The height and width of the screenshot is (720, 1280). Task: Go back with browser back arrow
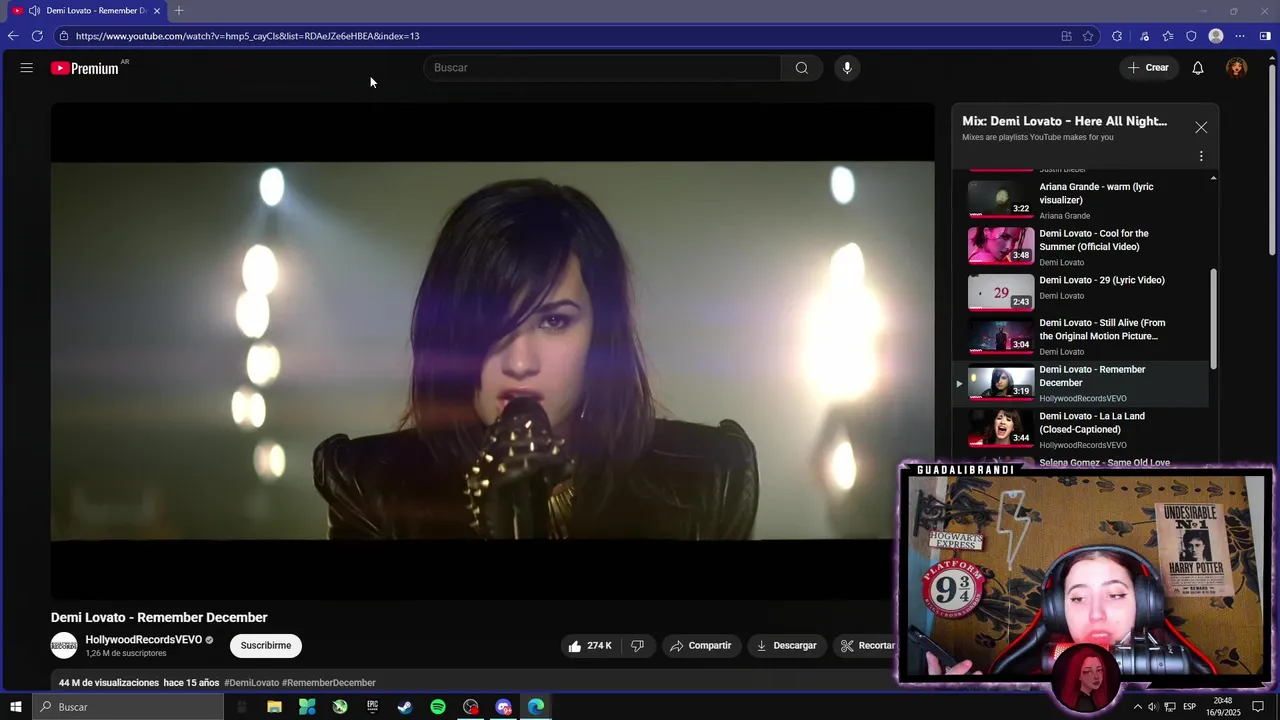tap(13, 36)
